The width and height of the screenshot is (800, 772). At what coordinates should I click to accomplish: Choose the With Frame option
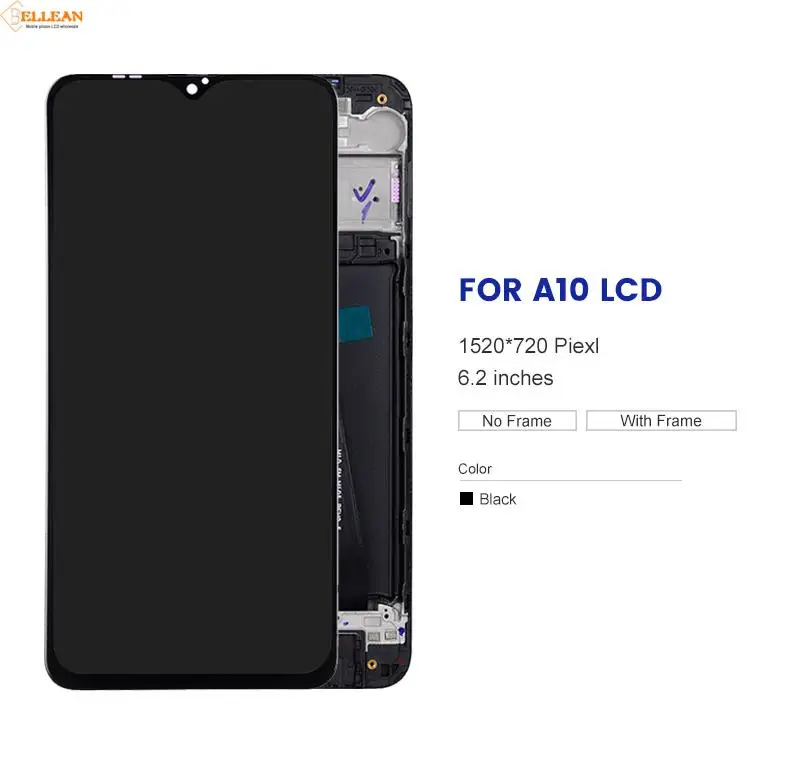(661, 420)
